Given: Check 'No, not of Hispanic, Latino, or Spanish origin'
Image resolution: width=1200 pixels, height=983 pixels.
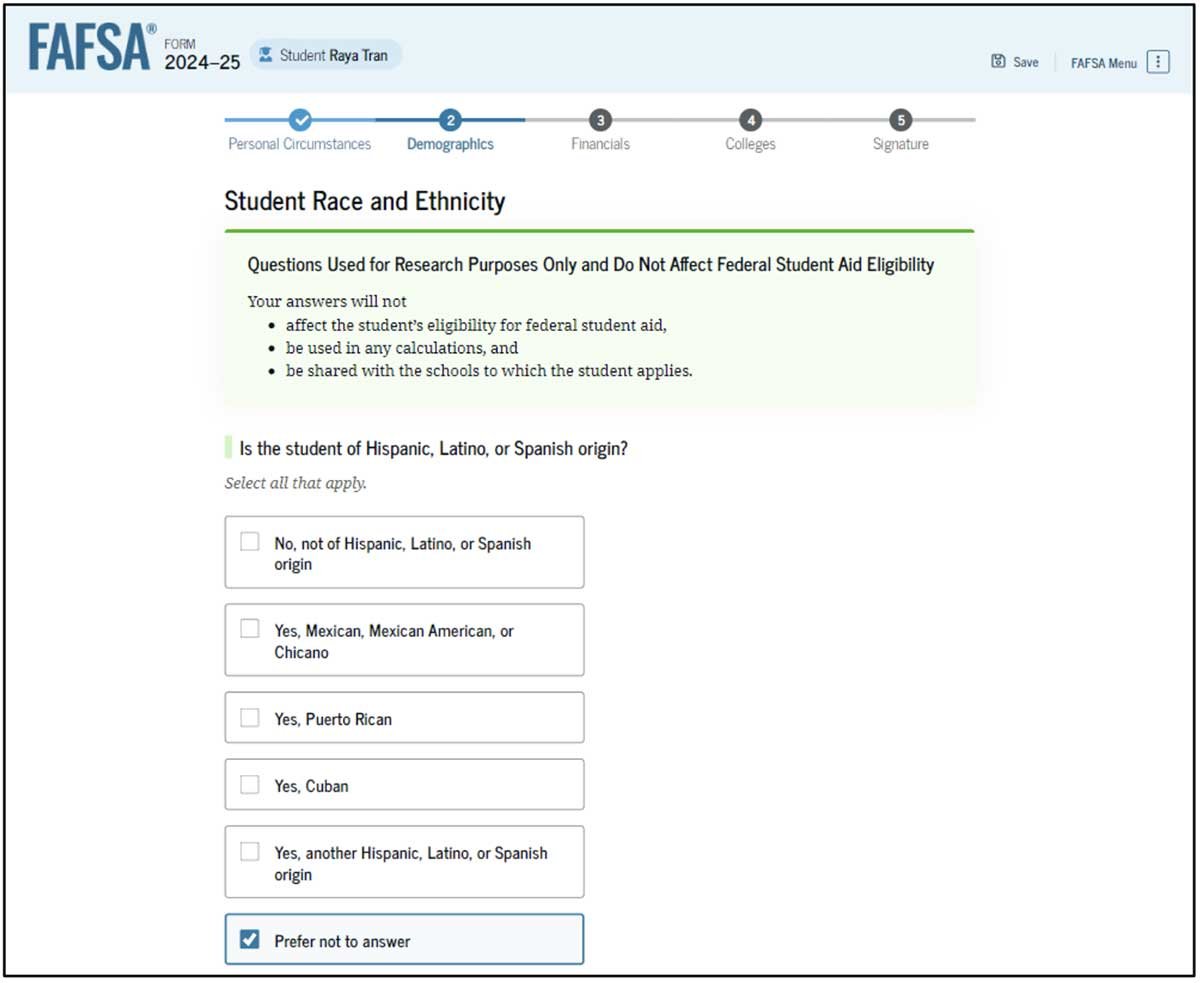Looking at the screenshot, I should 250,542.
